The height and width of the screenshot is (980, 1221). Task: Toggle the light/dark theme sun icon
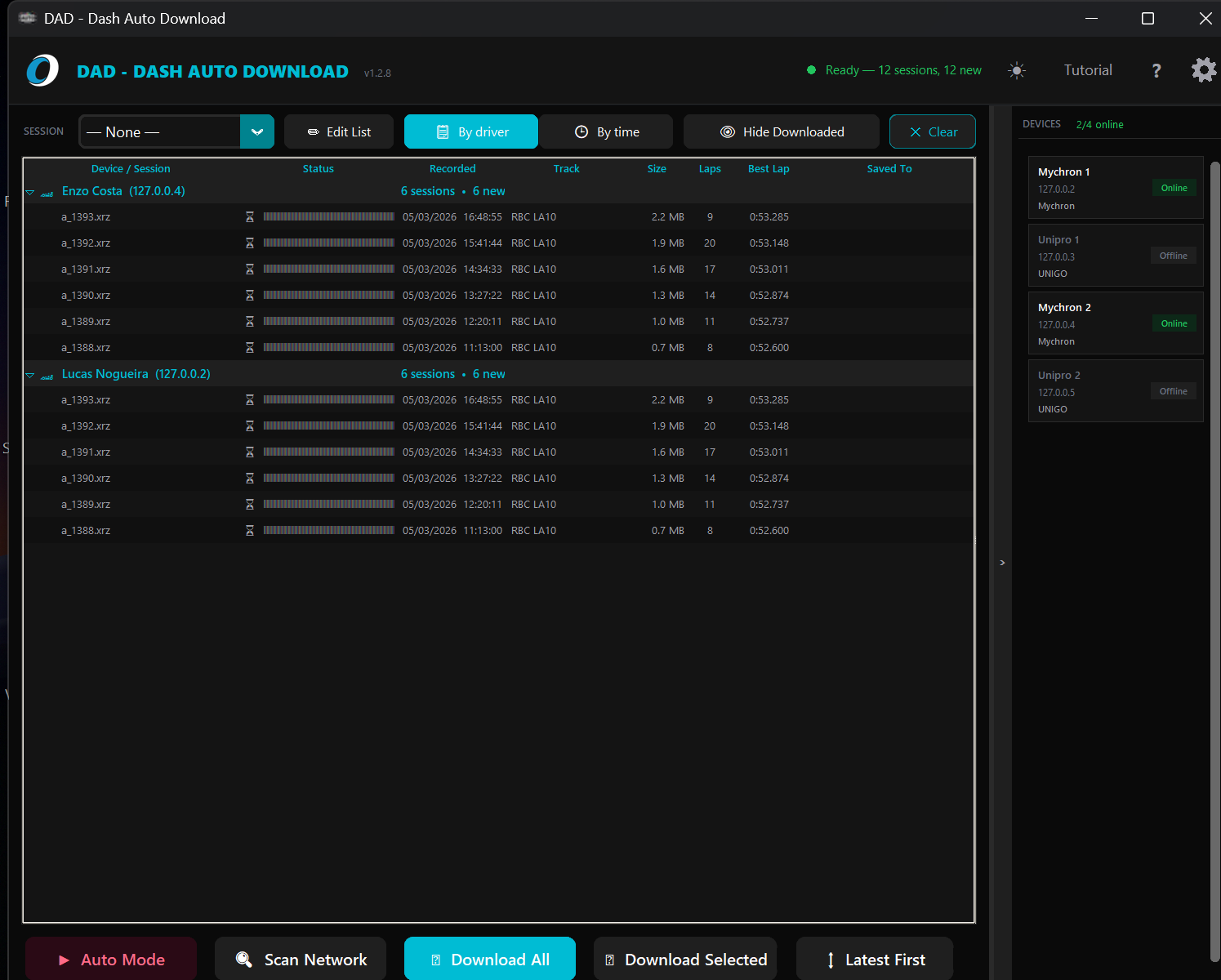click(1017, 70)
